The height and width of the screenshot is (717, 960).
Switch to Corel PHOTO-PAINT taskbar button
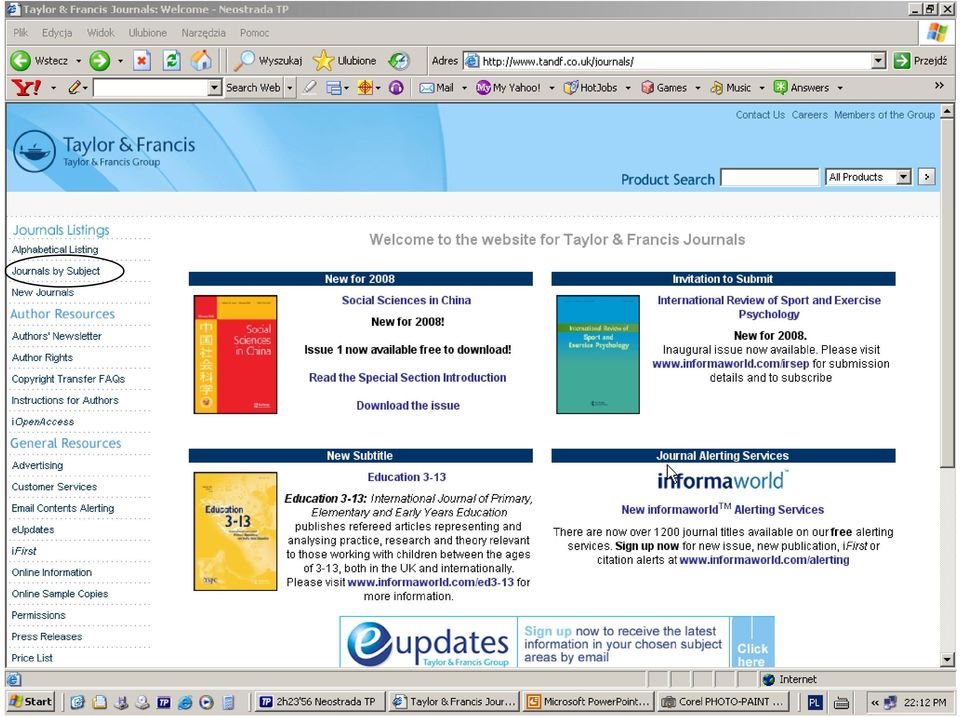click(x=723, y=702)
